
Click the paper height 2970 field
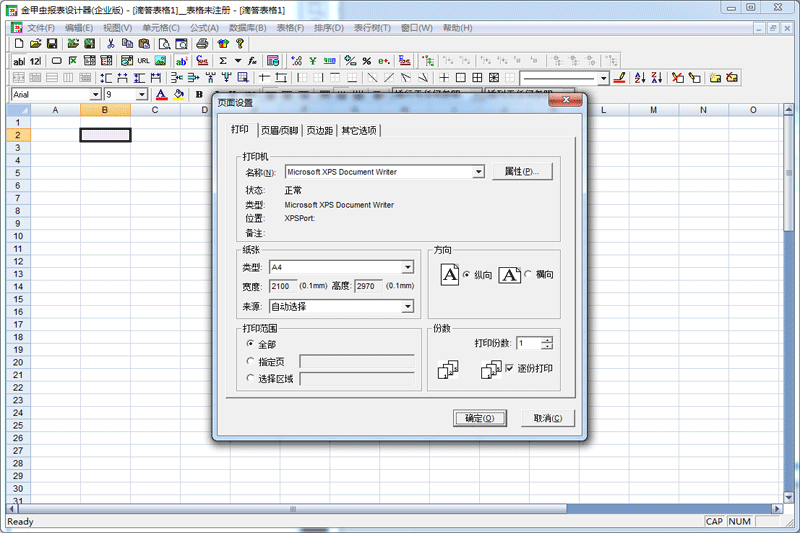368,286
